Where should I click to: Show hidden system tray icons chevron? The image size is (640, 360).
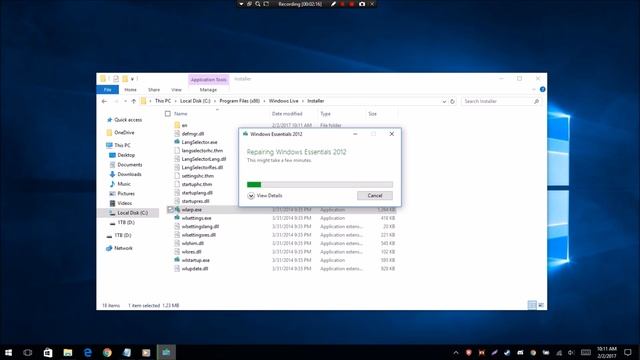456,353
